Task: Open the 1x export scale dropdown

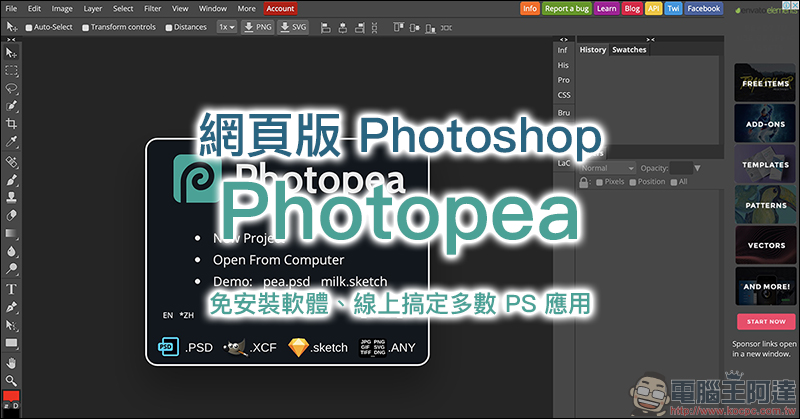Action: coord(226,27)
